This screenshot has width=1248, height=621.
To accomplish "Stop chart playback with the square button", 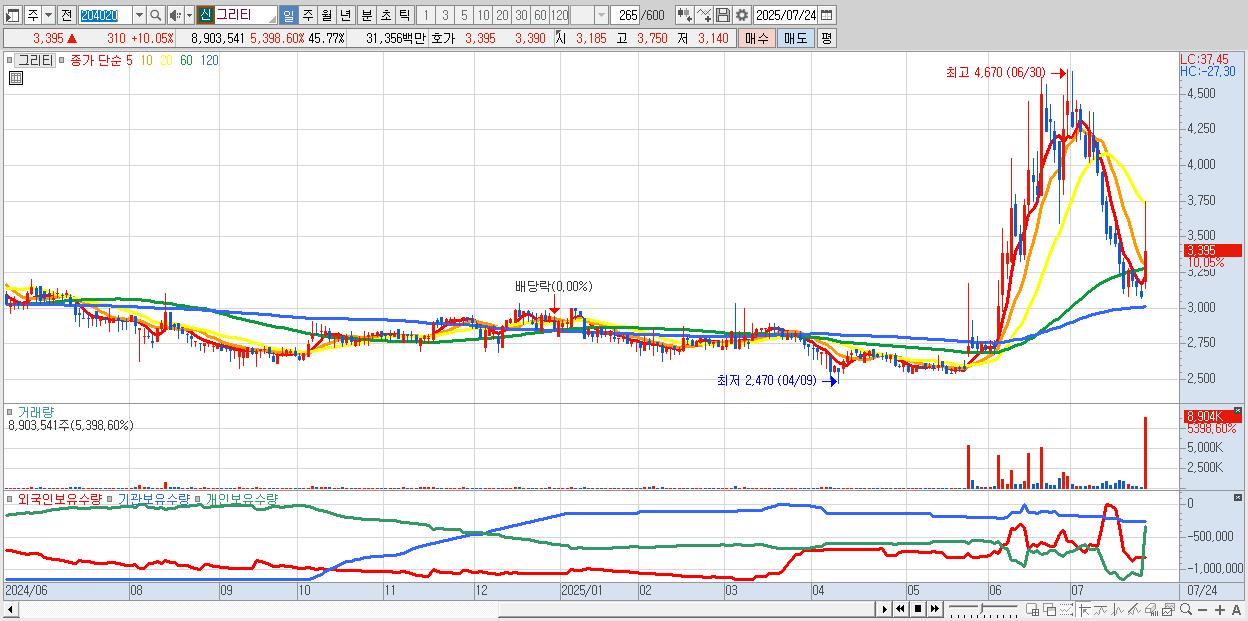I will 917,609.
